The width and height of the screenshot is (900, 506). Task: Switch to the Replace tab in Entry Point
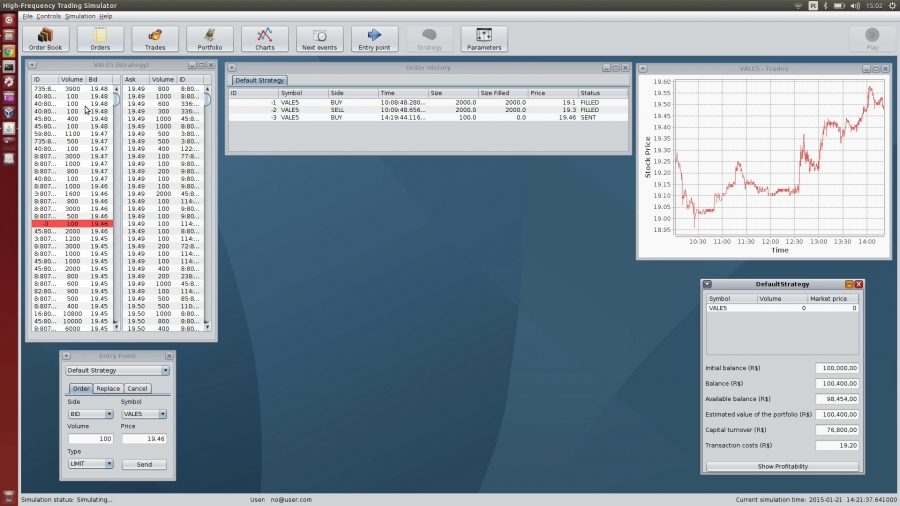pos(108,388)
